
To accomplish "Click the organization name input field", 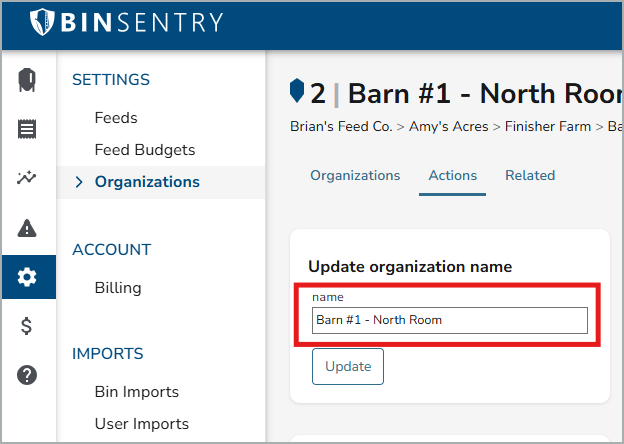I will [450, 320].
